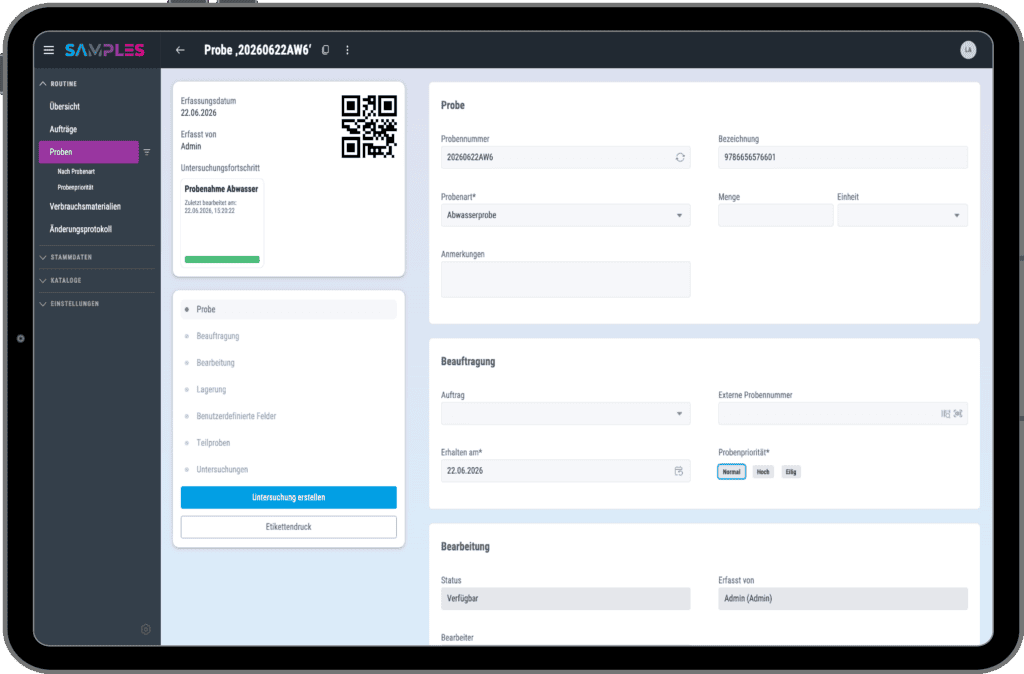Viewport: 1024px width, 674px height.
Task: Click the barcode icon in Externe Probennummer
Action: (x=945, y=413)
